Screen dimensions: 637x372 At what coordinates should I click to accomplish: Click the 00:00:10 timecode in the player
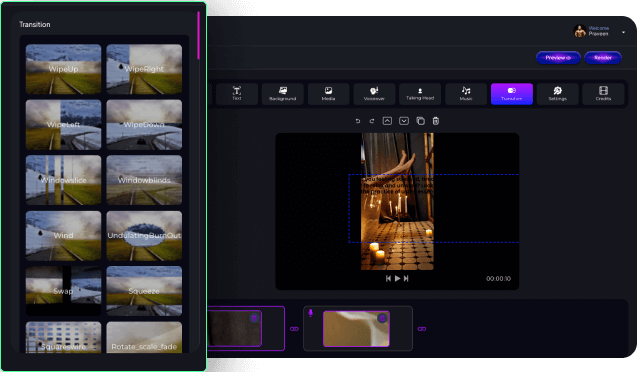[x=498, y=279]
